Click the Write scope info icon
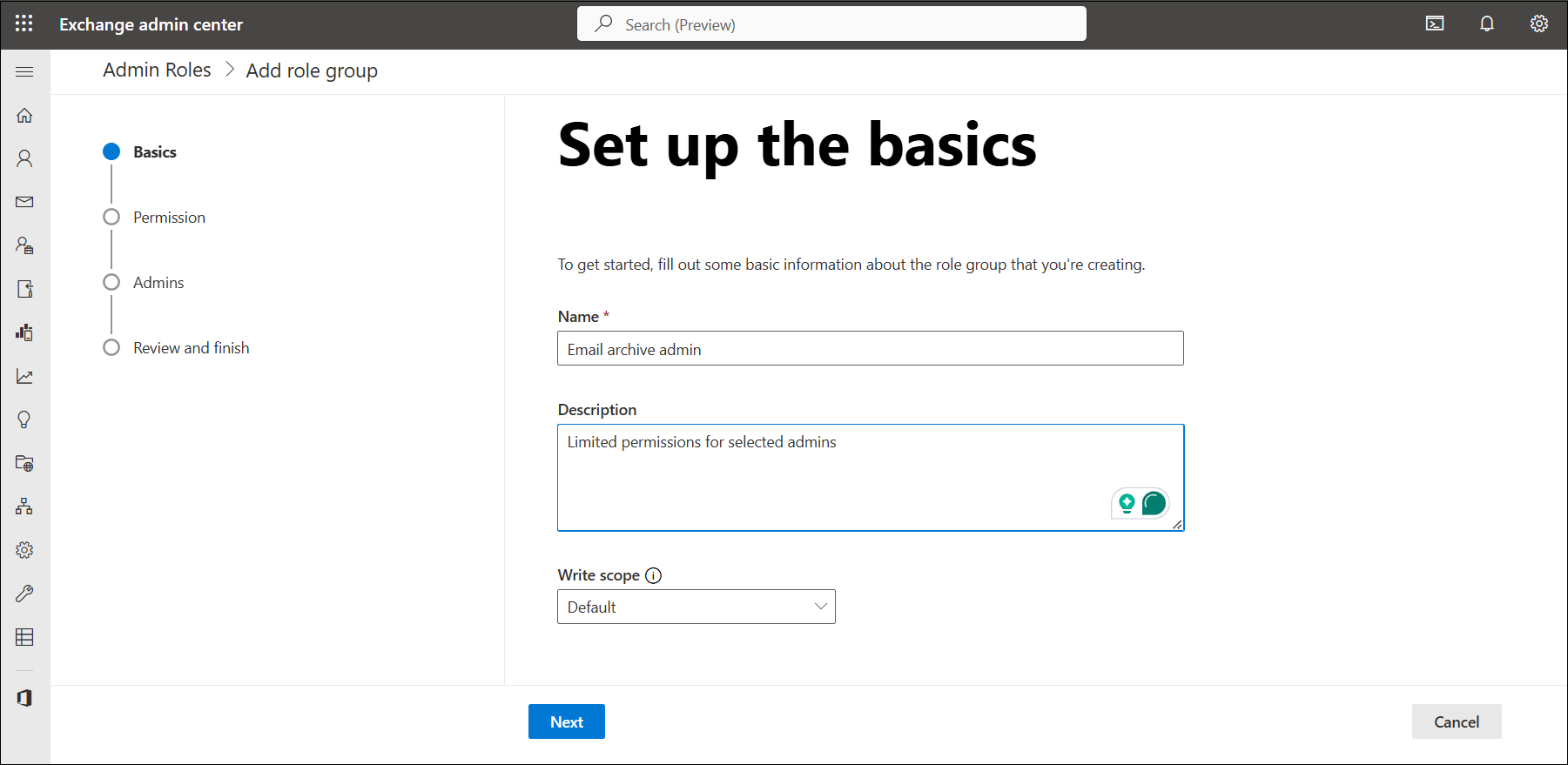The image size is (1568, 765). (x=654, y=575)
